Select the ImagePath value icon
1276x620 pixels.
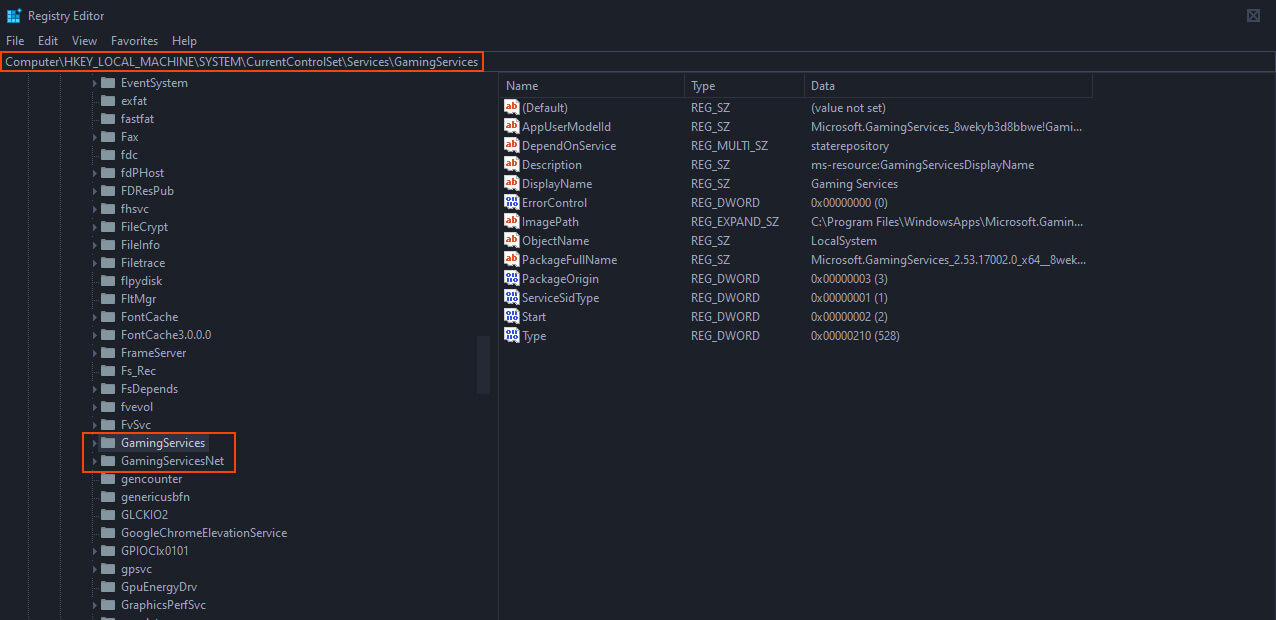point(512,221)
